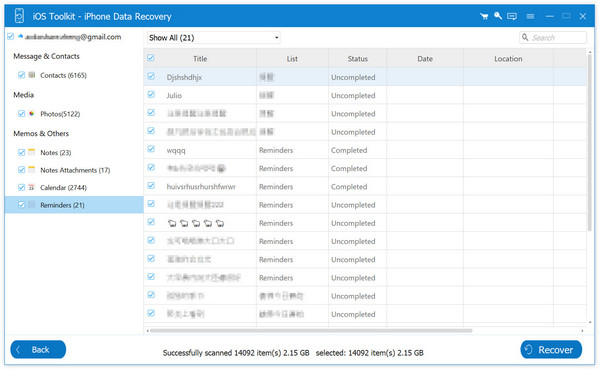Select the sheep emoji reminder title
This screenshot has width=600, height=370.
tap(196, 223)
